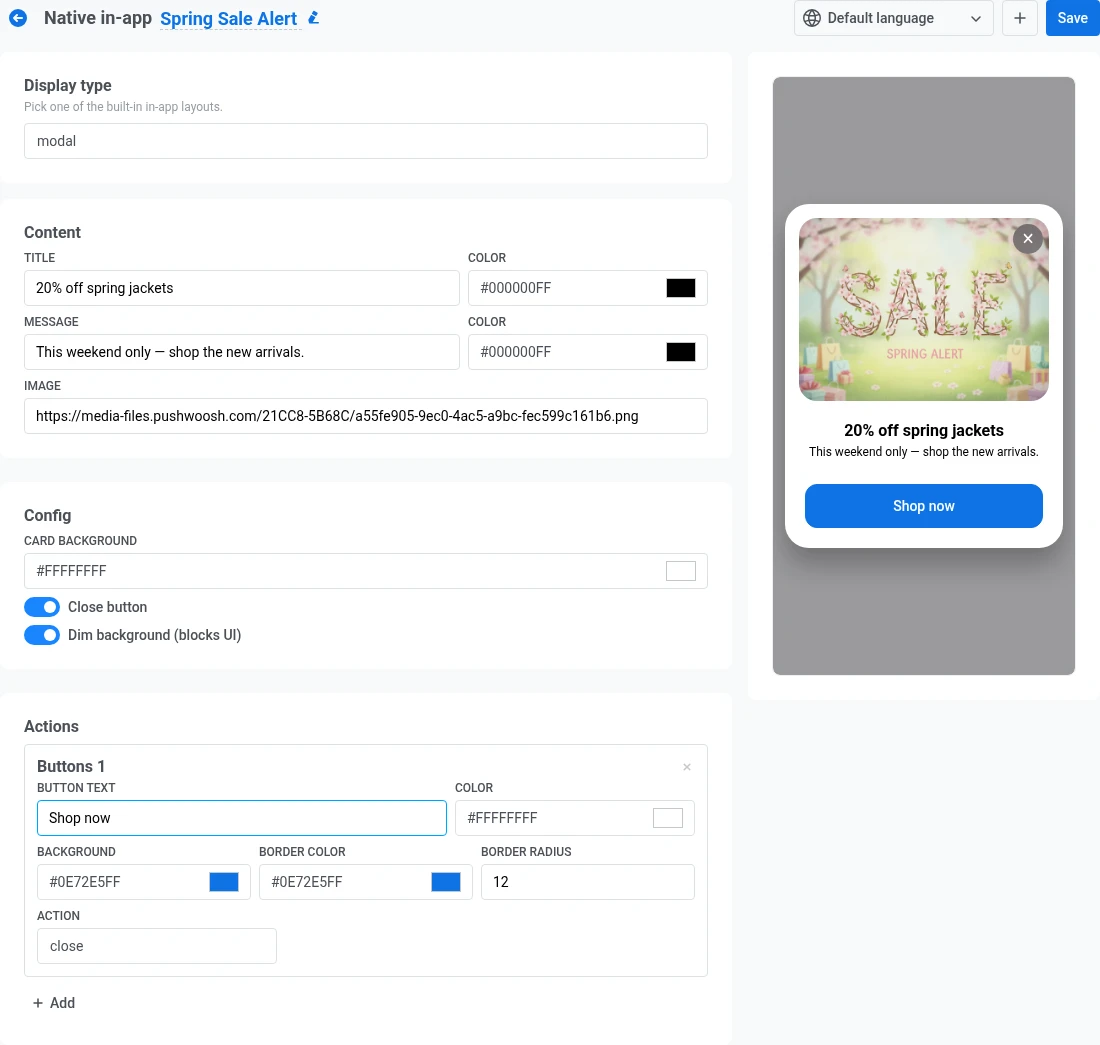This screenshot has width=1100, height=1045.
Task: Click the preview title 20% off spring jackets
Action: [x=923, y=430]
